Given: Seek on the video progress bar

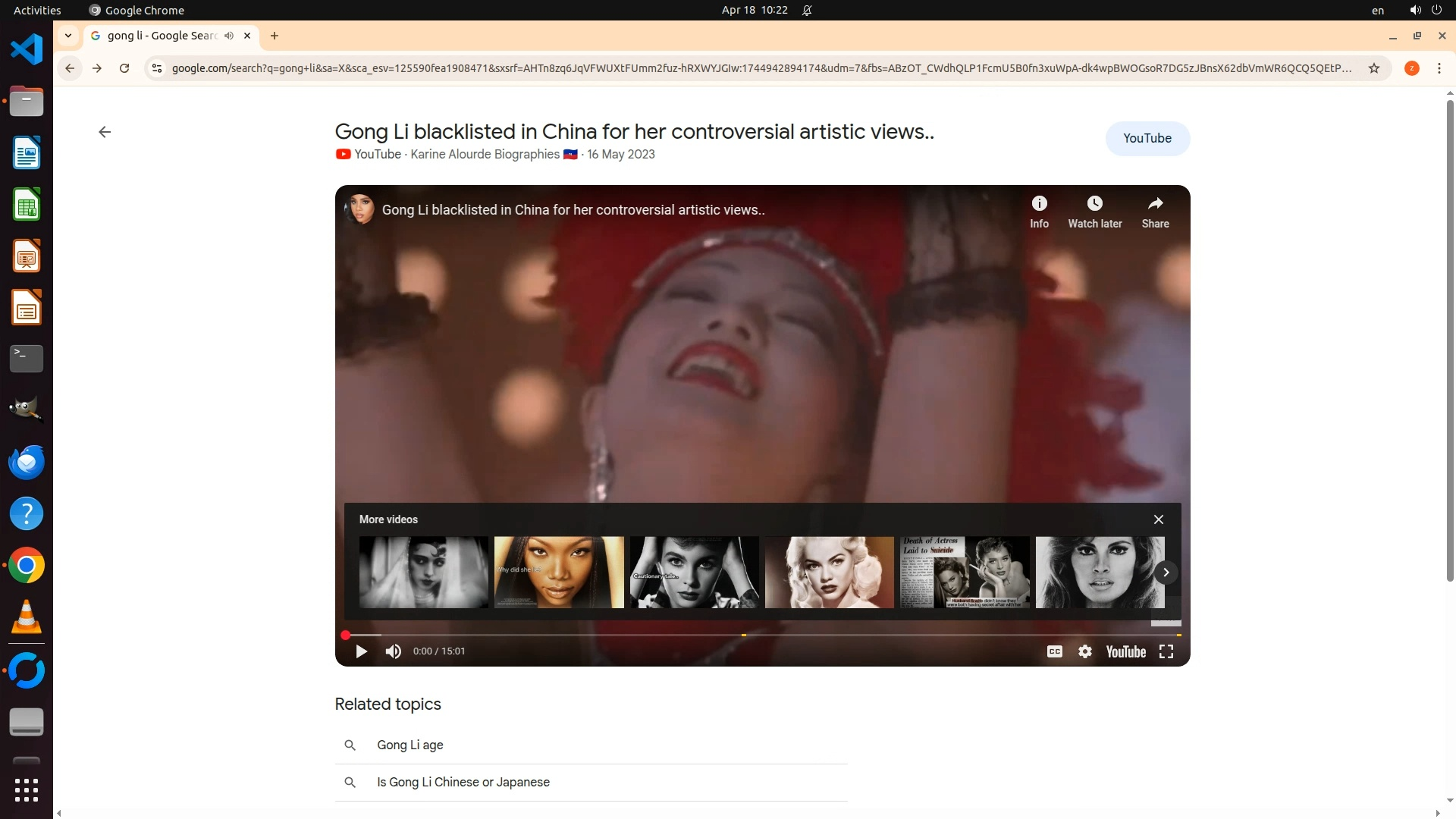Looking at the screenshot, I should click(758, 635).
